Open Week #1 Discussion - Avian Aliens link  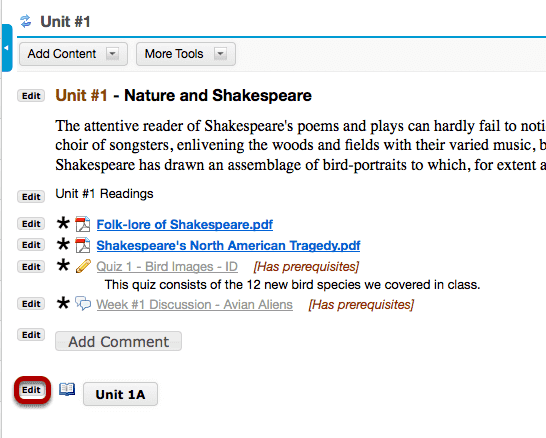(x=194, y=305)
